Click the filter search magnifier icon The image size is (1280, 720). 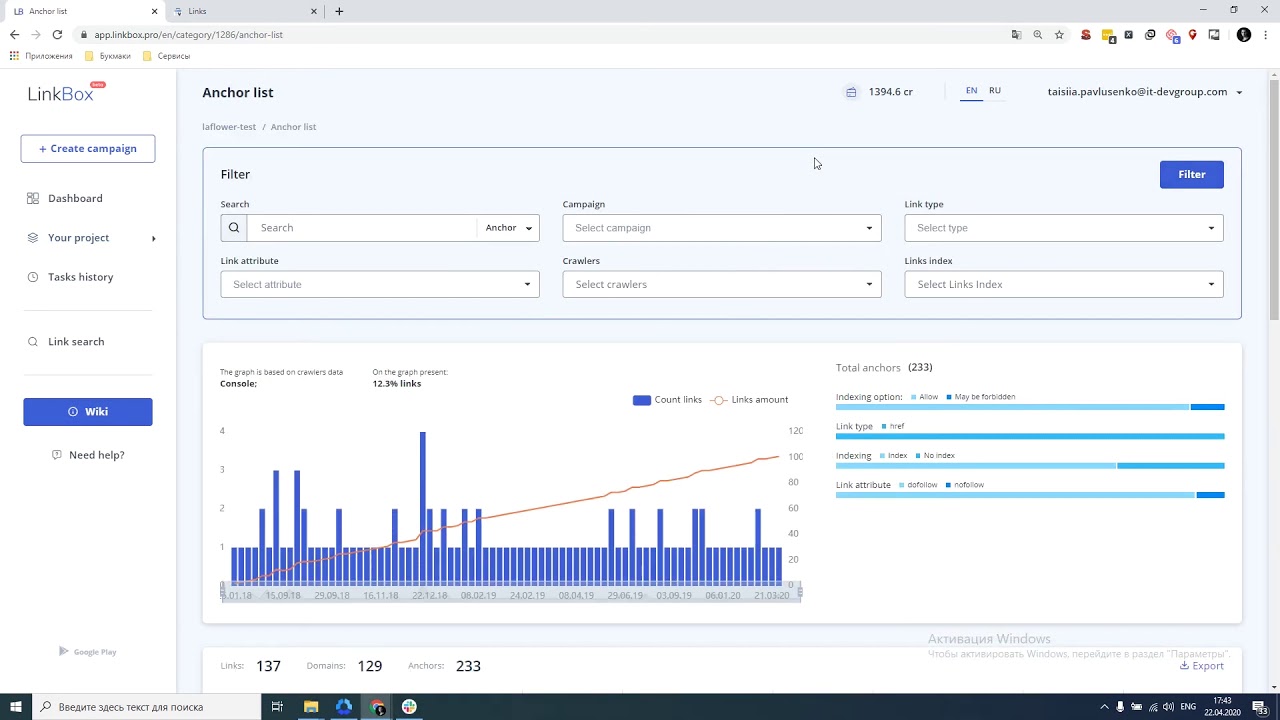point(234,228)
